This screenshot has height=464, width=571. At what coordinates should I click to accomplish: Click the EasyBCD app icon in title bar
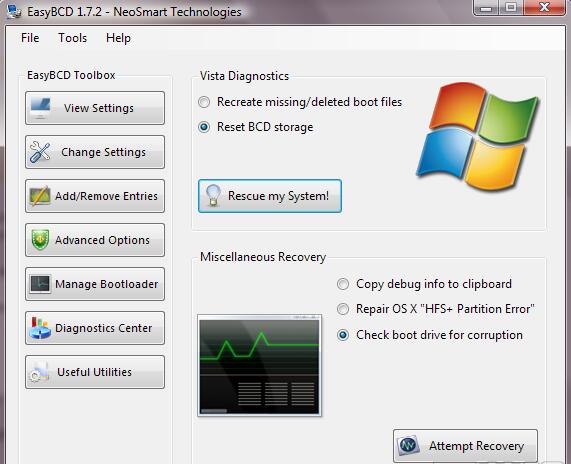[x=14, y=11]
